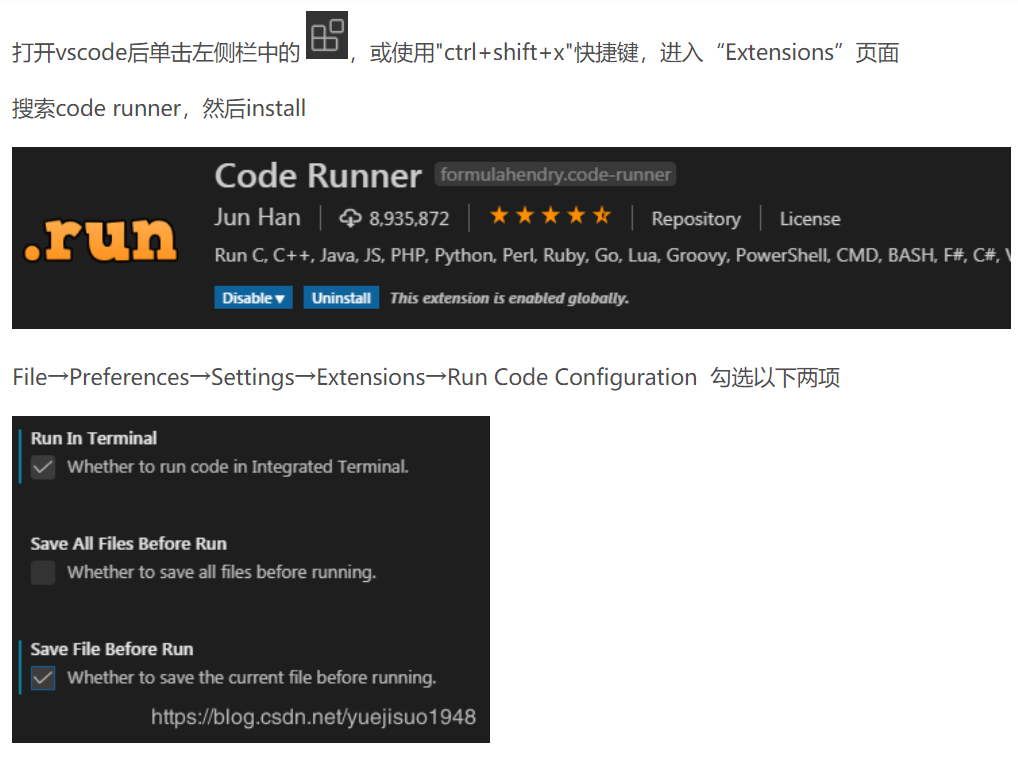Image resolution: width=1018 pixels, height=758 pixels.
Task: Click the download count cloud icon
Action: point(350,218)
